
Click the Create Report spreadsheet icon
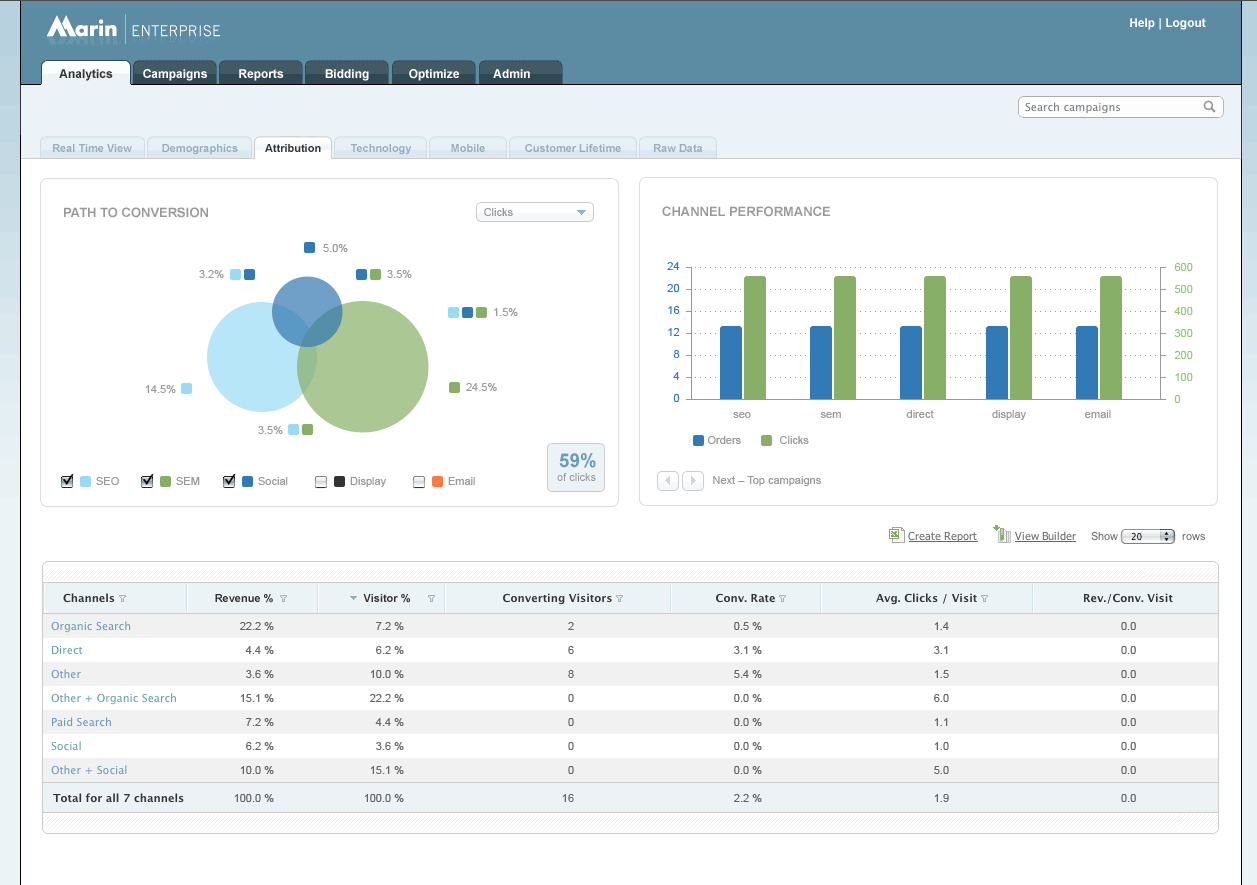tap(896, 536)
